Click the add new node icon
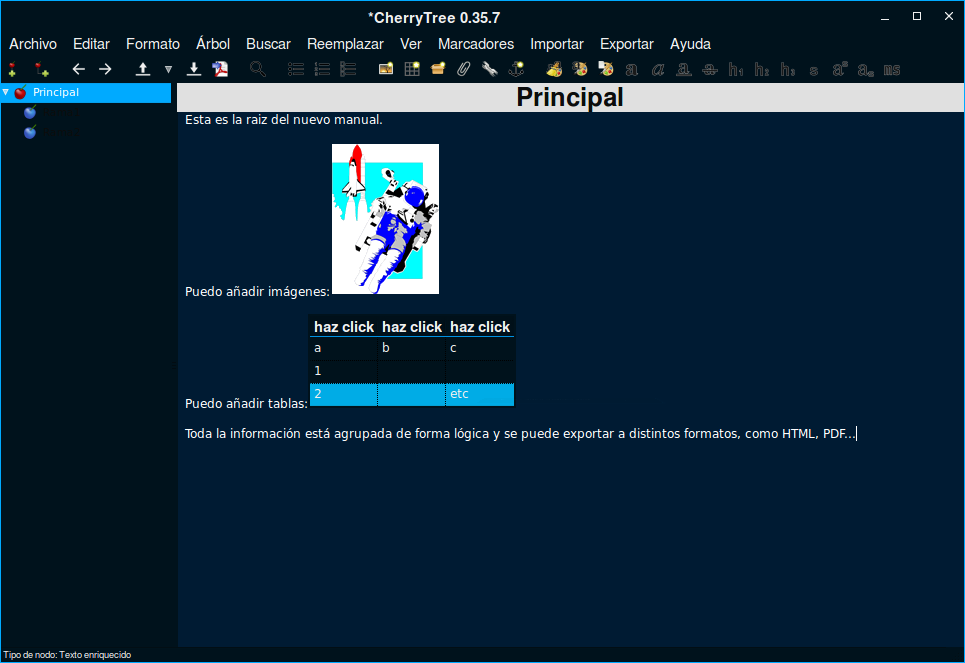Image resolution: width=965 pixels, height=663 pixels. coord(12,70)
